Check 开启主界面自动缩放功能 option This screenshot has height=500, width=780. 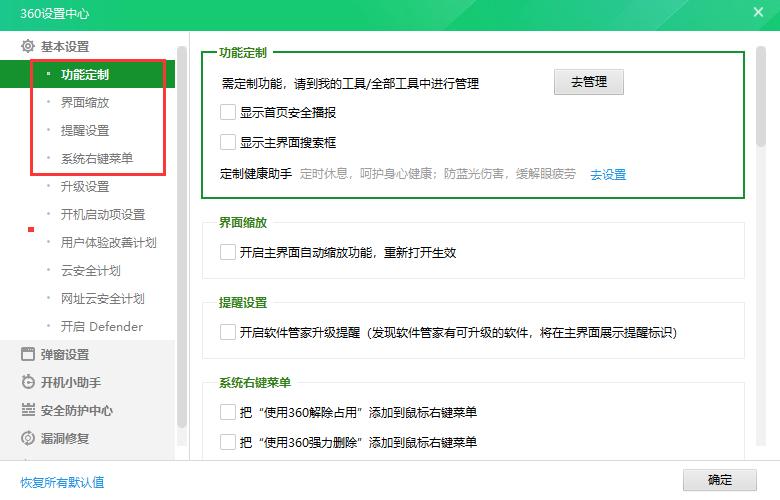coord(228,252)
